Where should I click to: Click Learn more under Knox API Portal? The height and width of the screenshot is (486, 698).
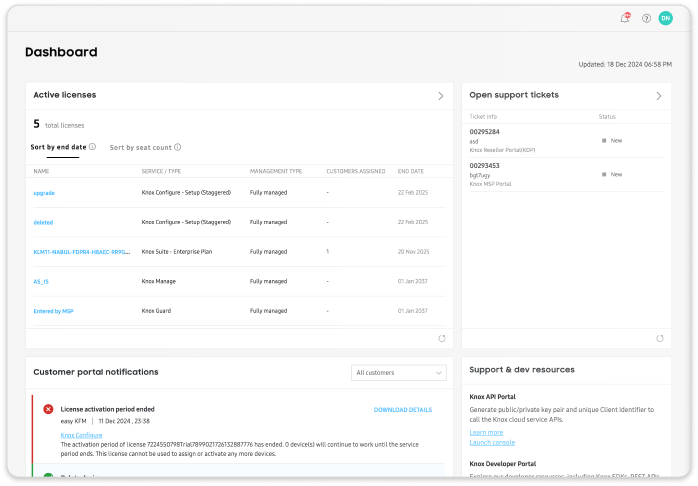click(x=486, y=433)
